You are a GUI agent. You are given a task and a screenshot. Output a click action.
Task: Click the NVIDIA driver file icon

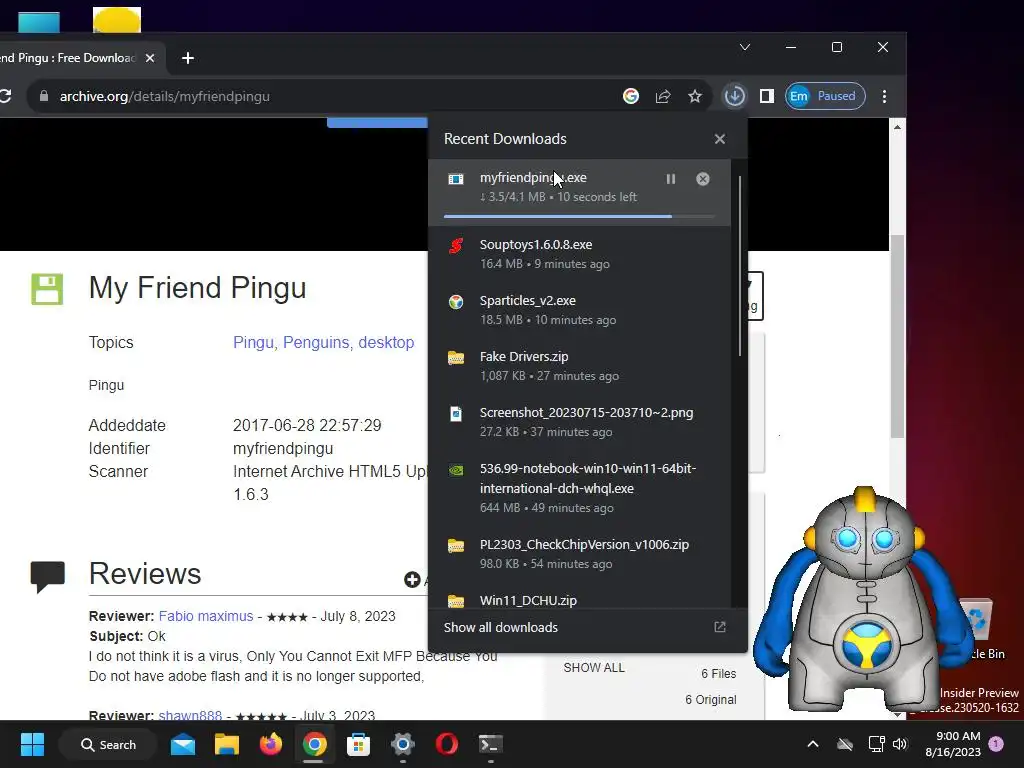pos(456,470)
